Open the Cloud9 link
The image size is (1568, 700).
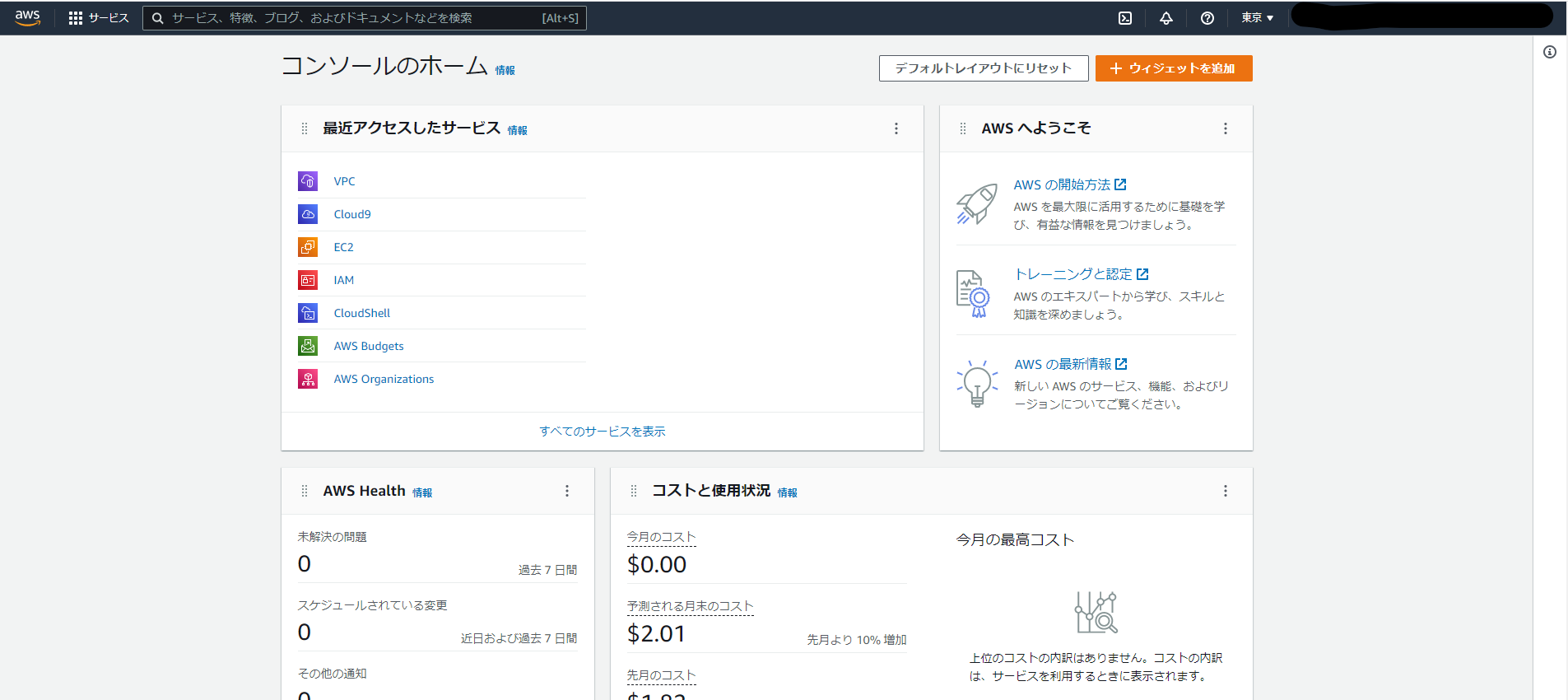pyautogui.click(x=352, y=214)
